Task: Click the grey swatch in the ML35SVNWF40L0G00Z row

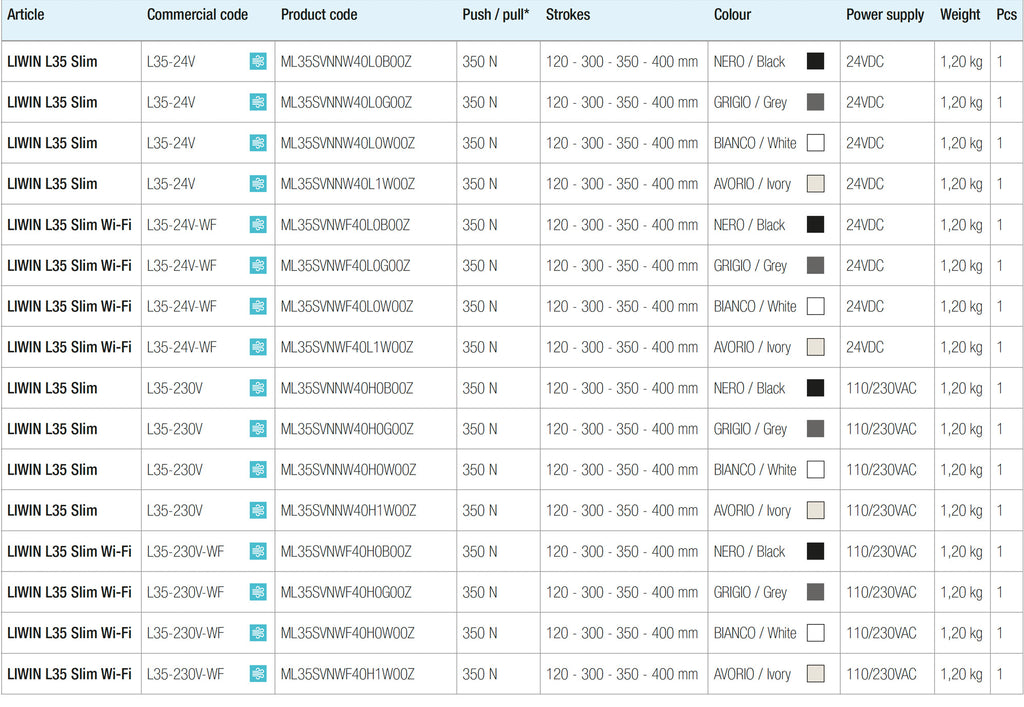Action: click(815, 265)
